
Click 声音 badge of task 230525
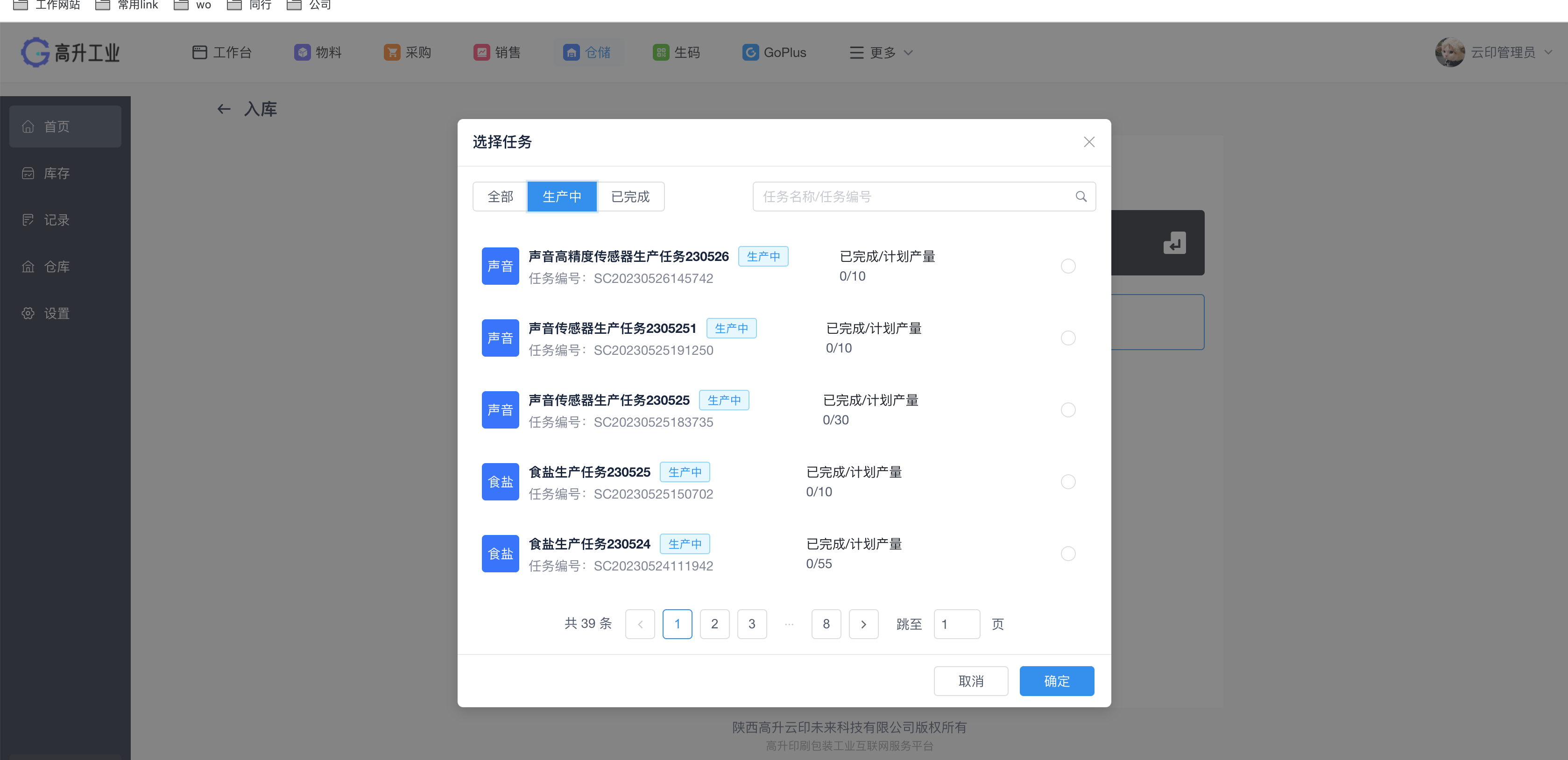[x=501, y=409]
